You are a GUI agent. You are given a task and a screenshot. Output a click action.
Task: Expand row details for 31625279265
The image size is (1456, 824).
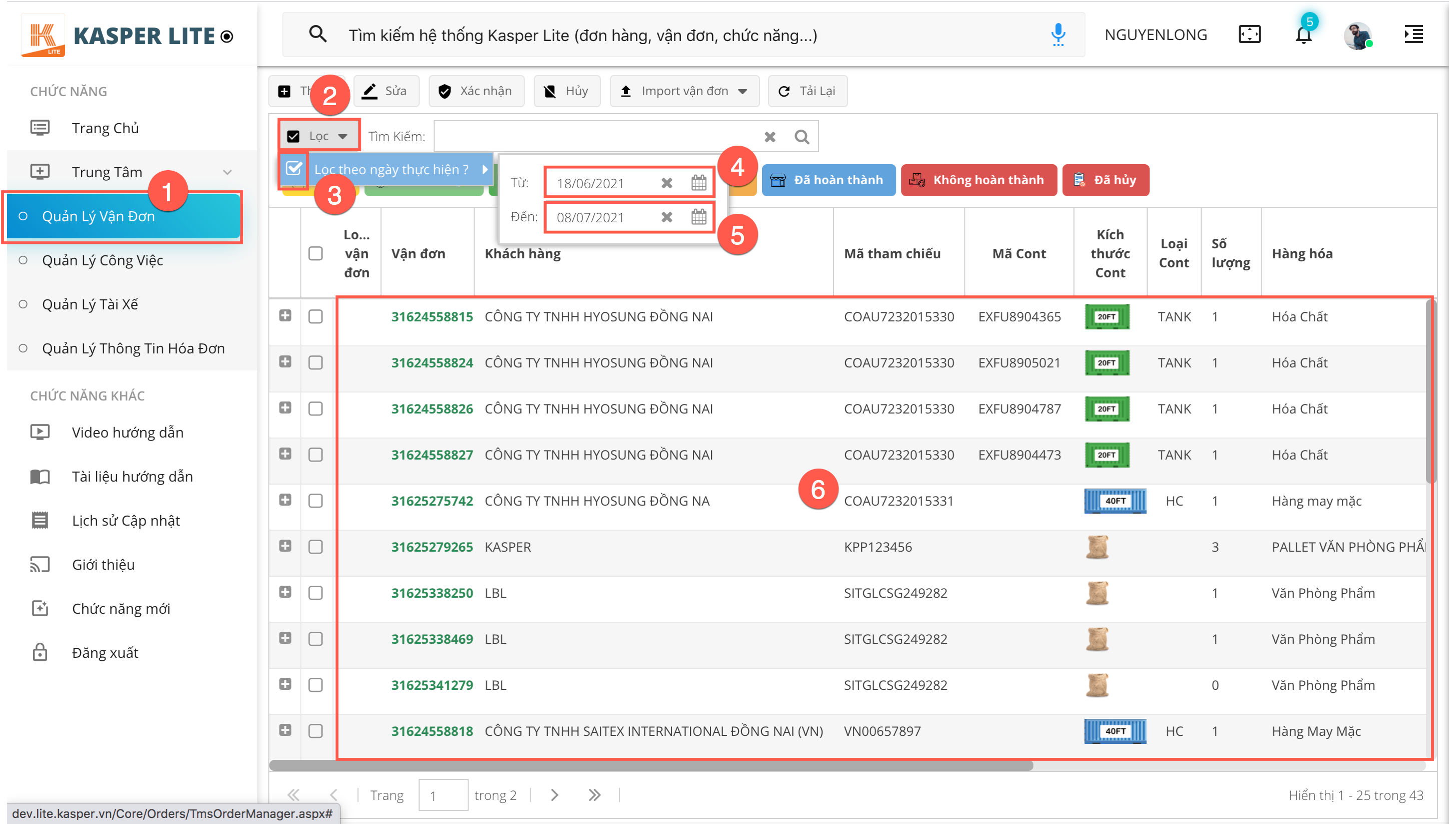(285, 546)
